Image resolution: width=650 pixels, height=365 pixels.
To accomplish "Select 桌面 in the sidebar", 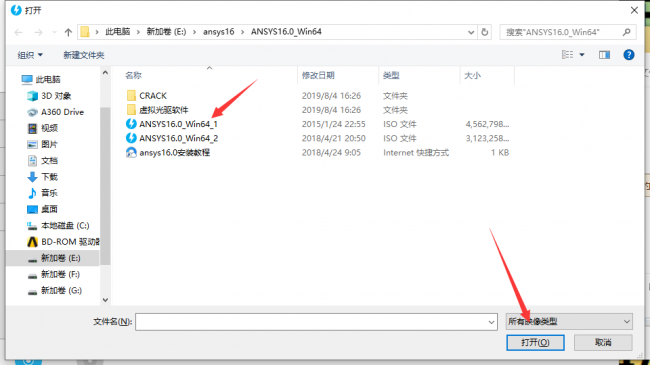I will click(x=42, y=209).
